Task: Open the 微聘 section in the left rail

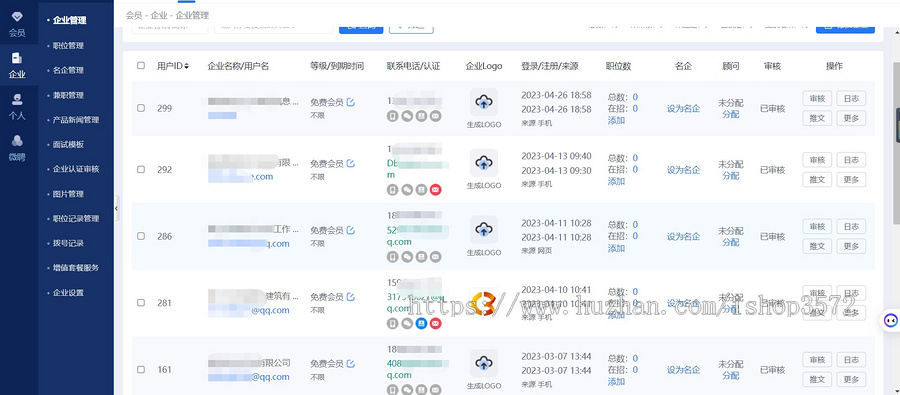Action: 17,148
